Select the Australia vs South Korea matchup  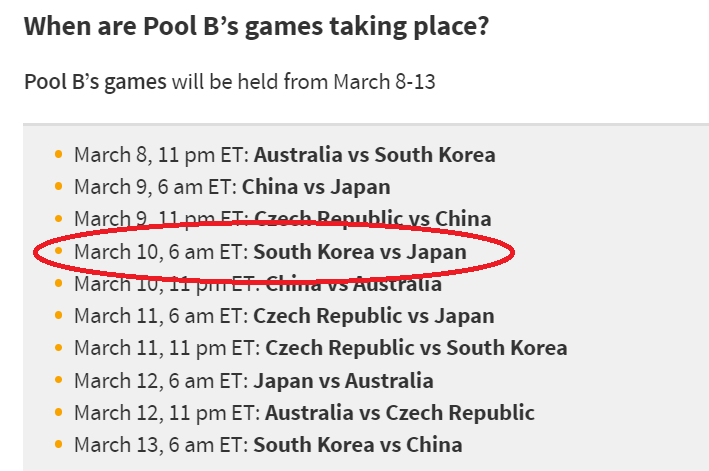[374, 155]
